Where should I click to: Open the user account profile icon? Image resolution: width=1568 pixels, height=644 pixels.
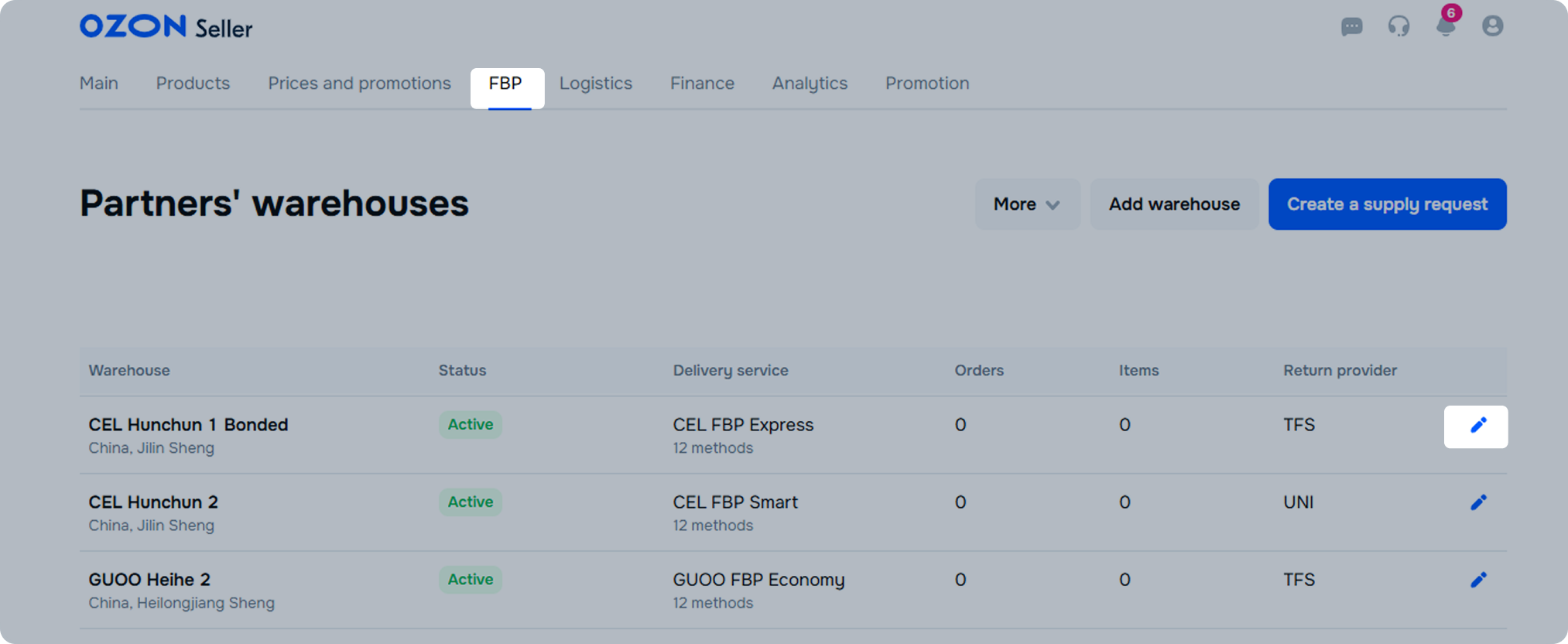click(x=1492, y=26)
